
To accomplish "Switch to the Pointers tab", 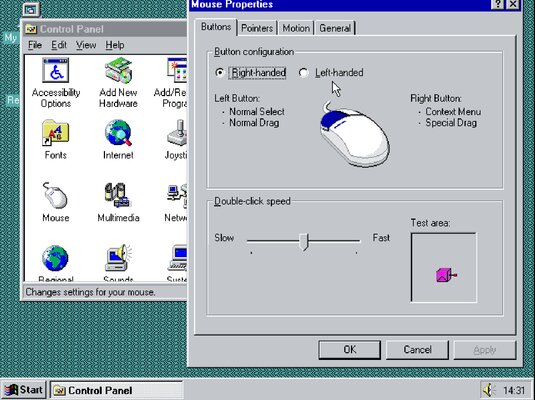I will point(257,28).
